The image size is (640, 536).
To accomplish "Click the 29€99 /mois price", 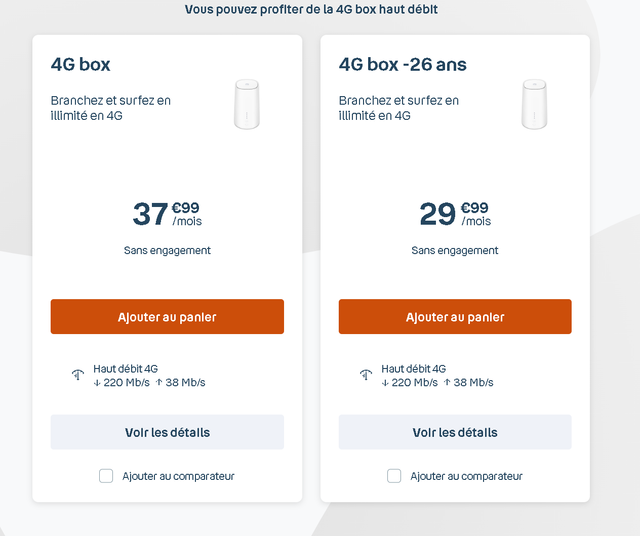I will [x=454, y=214].
